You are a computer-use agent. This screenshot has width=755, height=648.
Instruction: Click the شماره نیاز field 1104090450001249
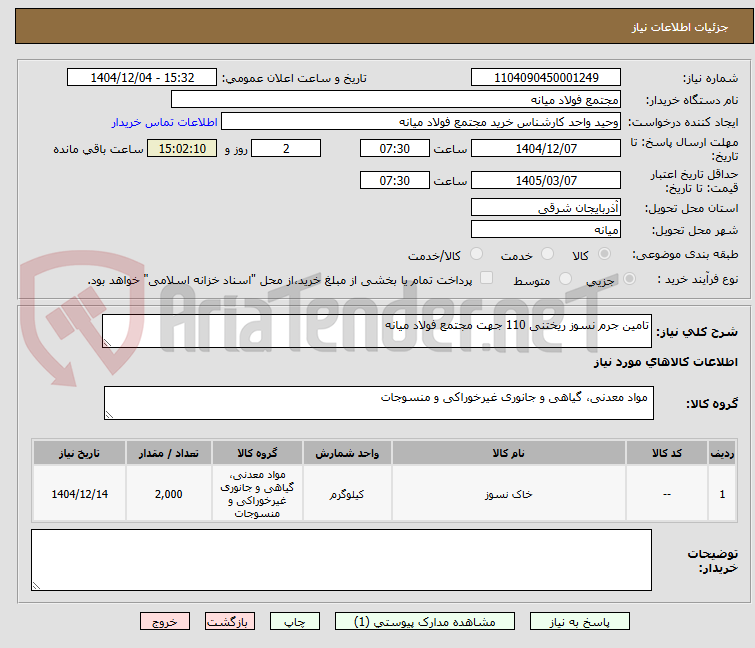click(x=546, y=78)
